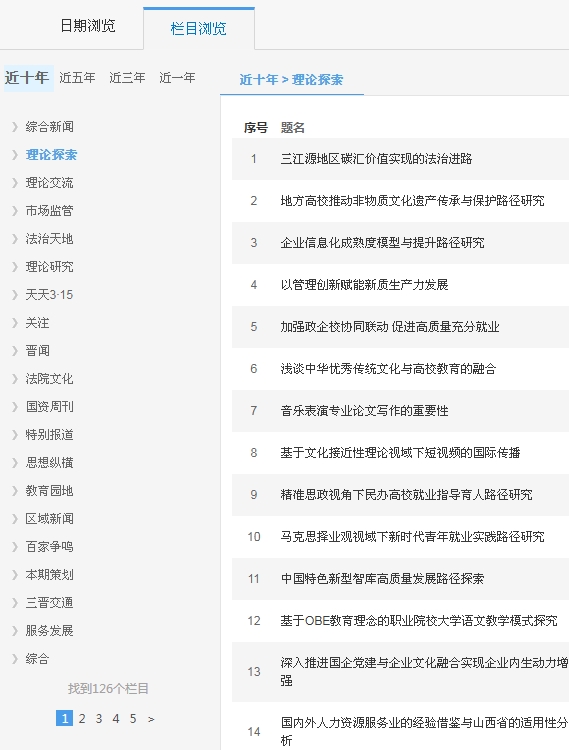Screen dimensions: 569x750
Task: Expand the 综合新闻 category chevron
Action: (x=14, y=127)
